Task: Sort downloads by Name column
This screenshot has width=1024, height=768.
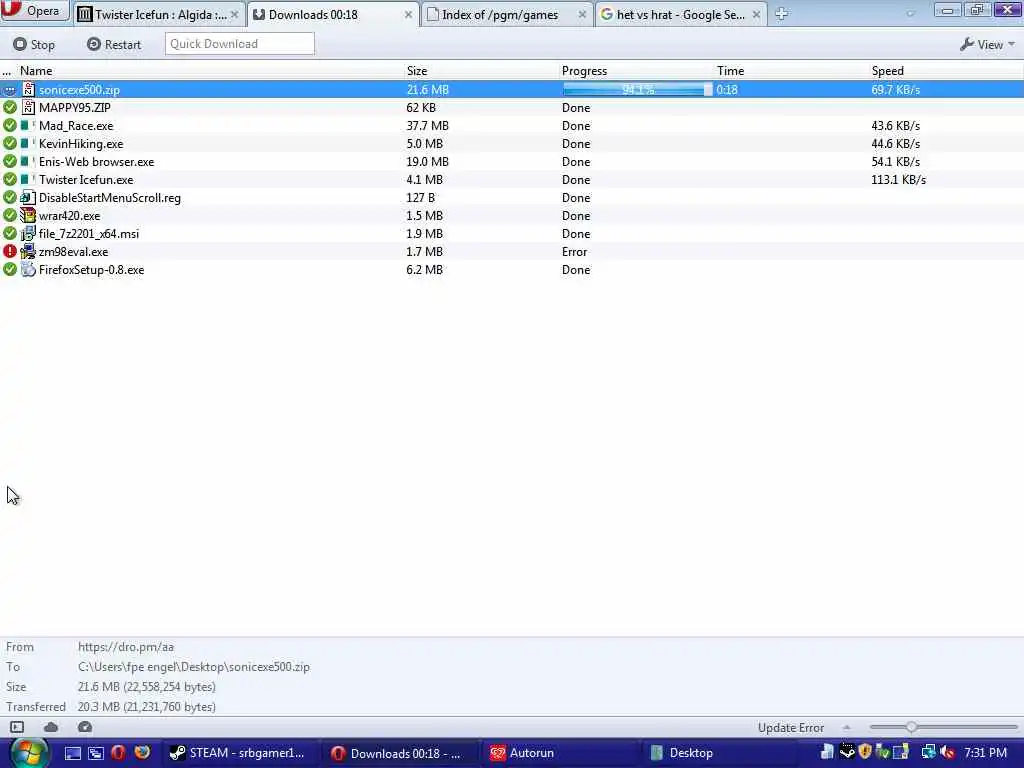Action: coord(36,71)
